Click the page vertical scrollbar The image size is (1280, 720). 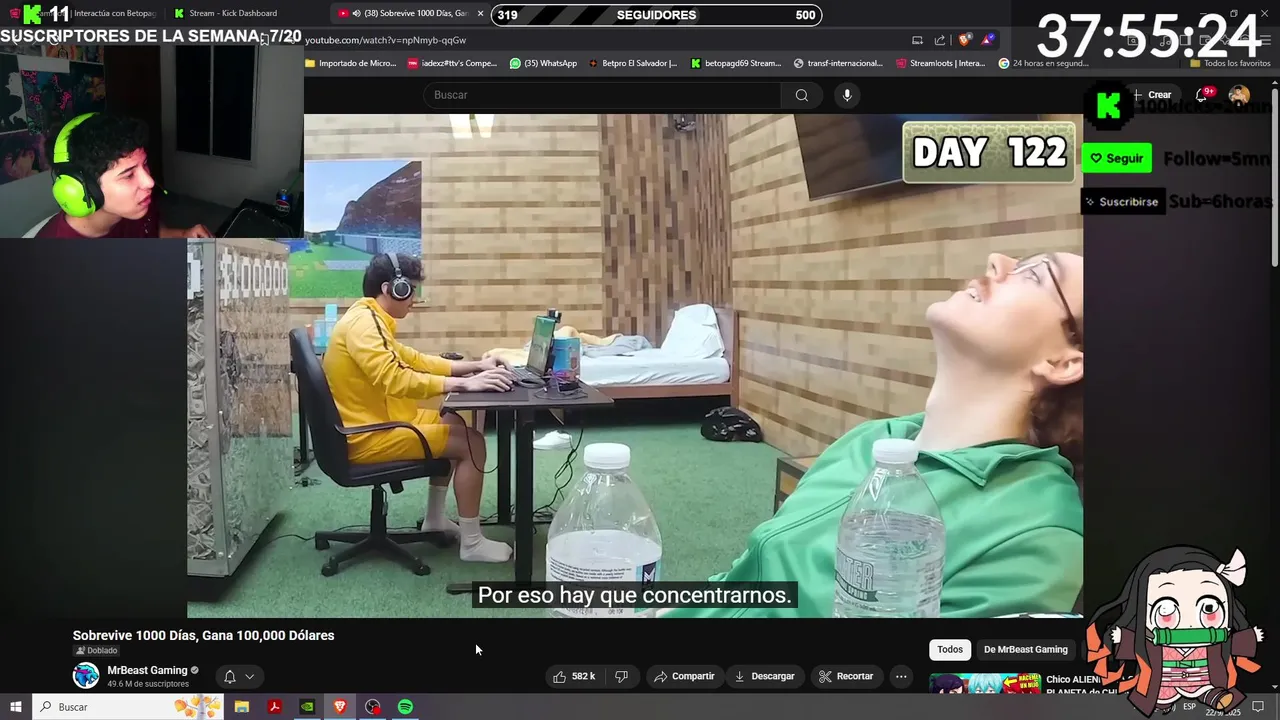pos(1274,180)
